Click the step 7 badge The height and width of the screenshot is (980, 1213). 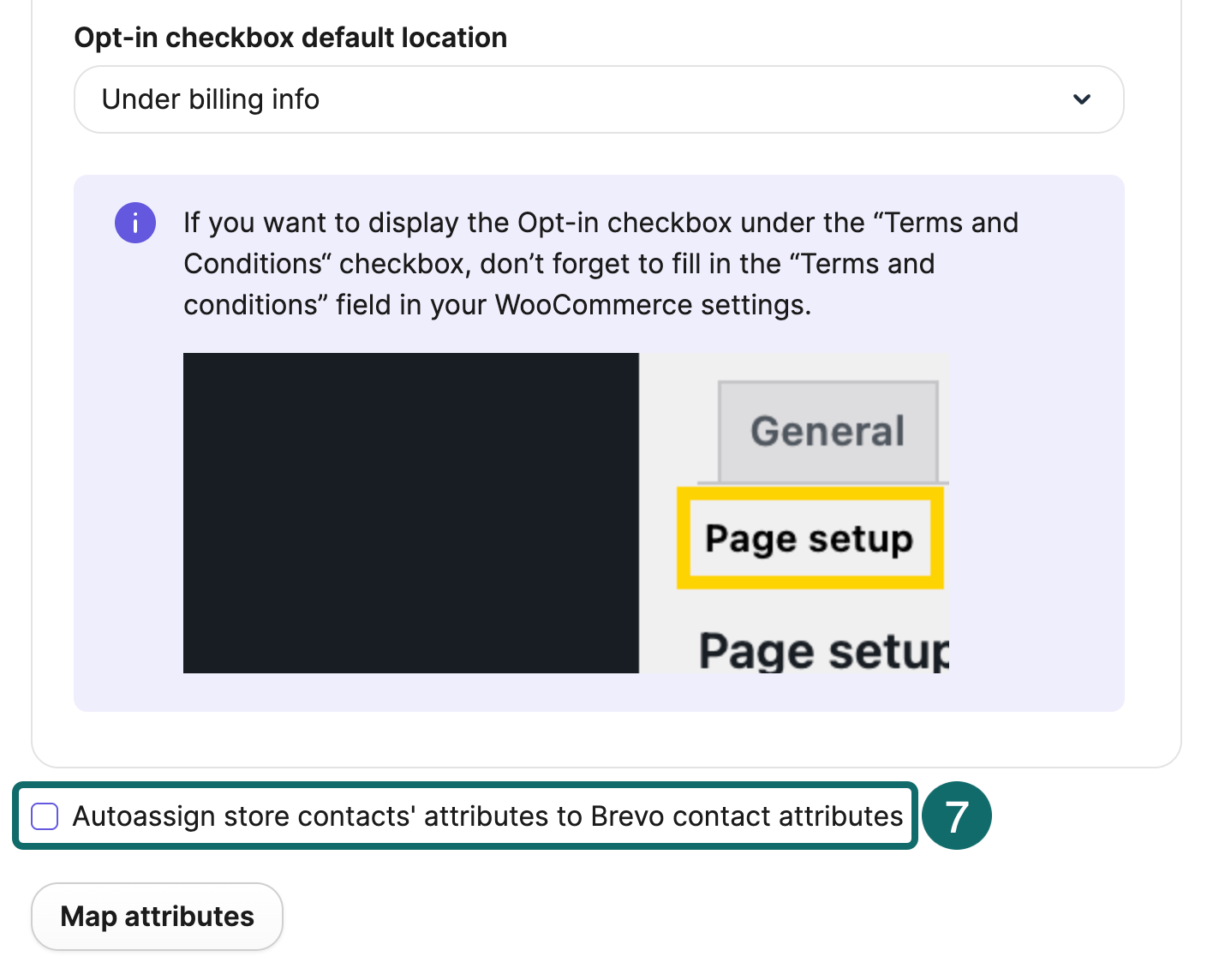click(957, 816)
